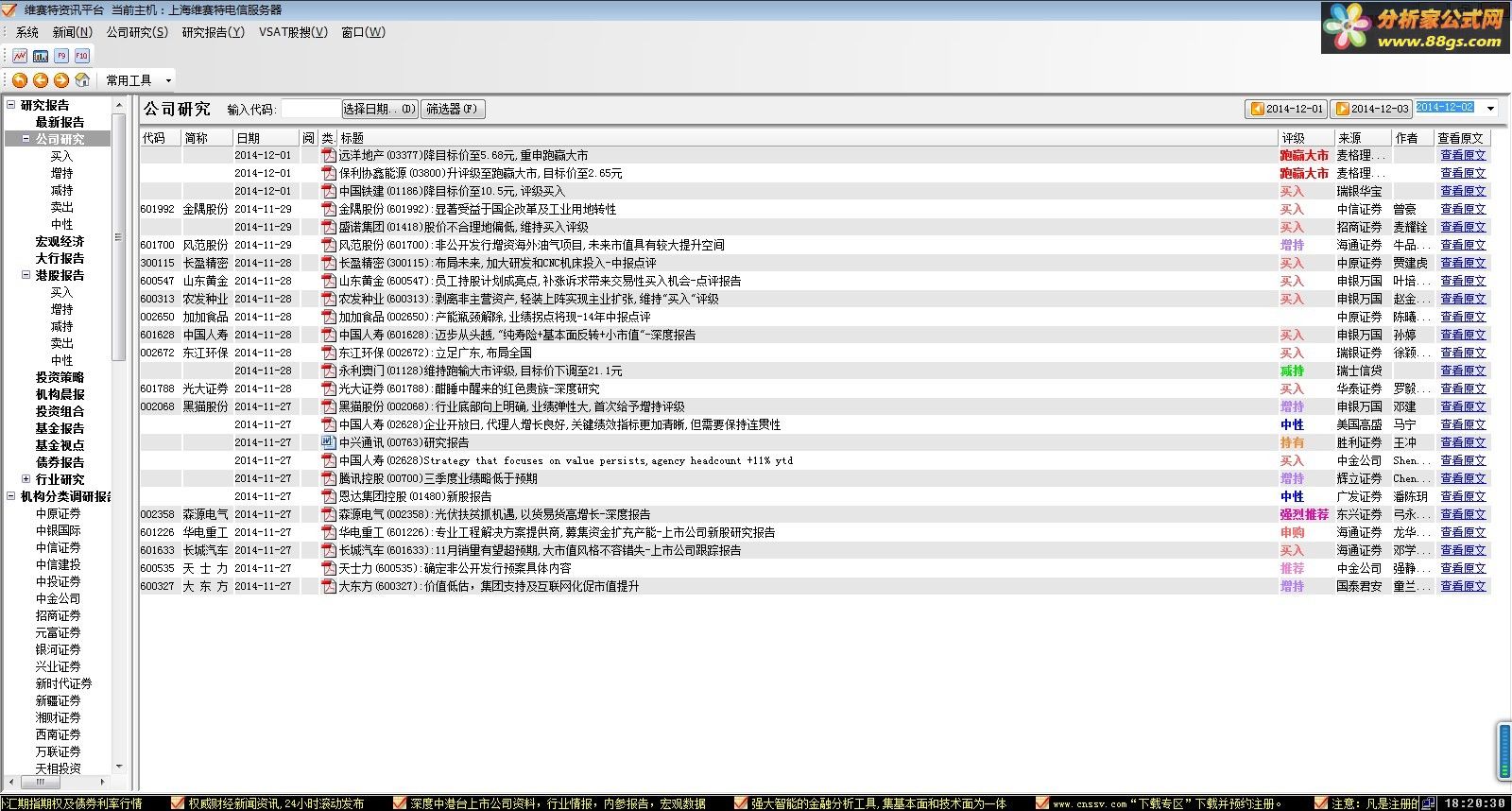Click Word document icon for 中兴通讯(00763) report
This screenshot has width=1512, height=811.
click(329, 442)
